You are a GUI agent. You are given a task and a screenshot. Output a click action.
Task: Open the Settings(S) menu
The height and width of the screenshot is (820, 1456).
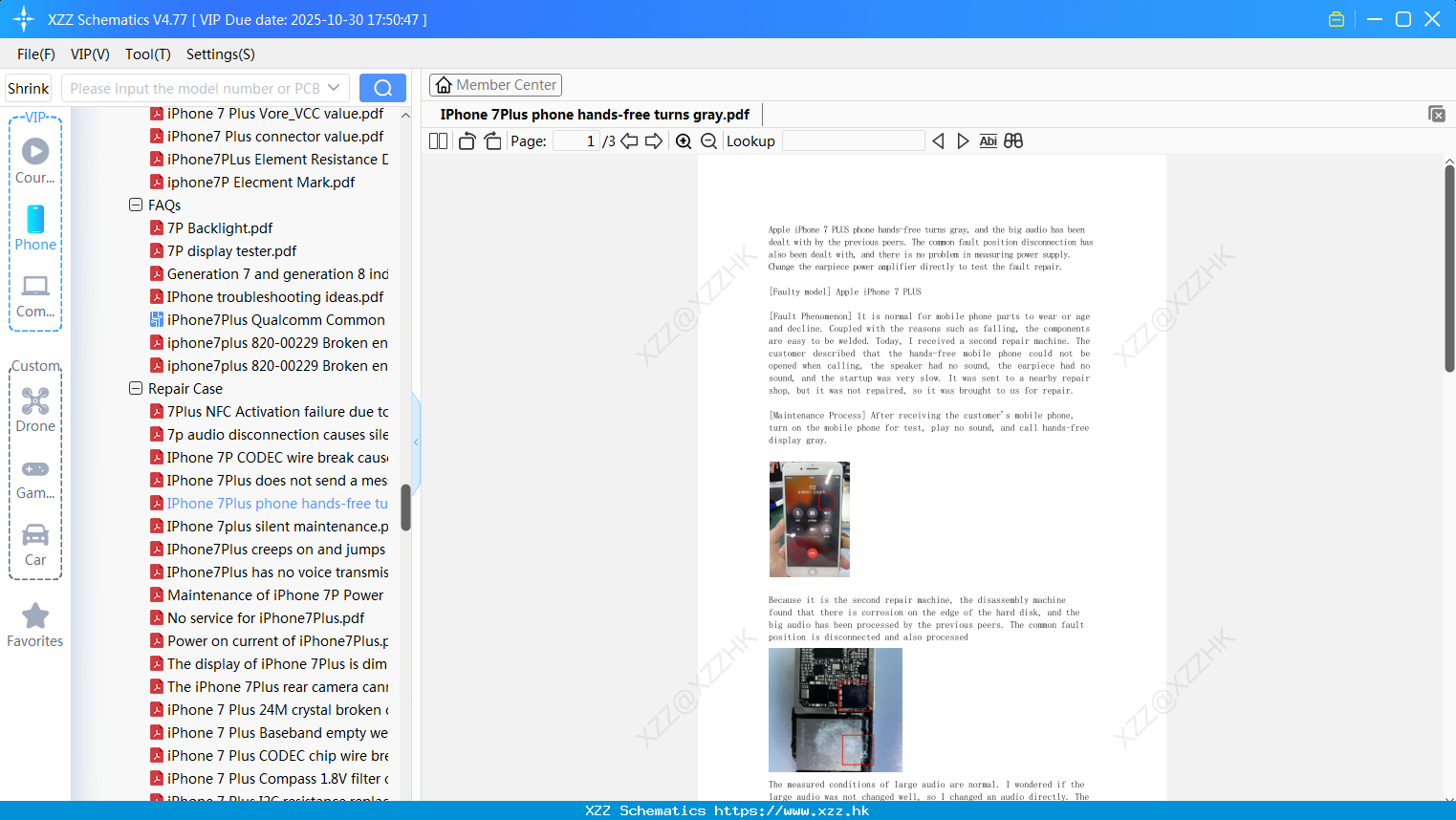(221, 54)
